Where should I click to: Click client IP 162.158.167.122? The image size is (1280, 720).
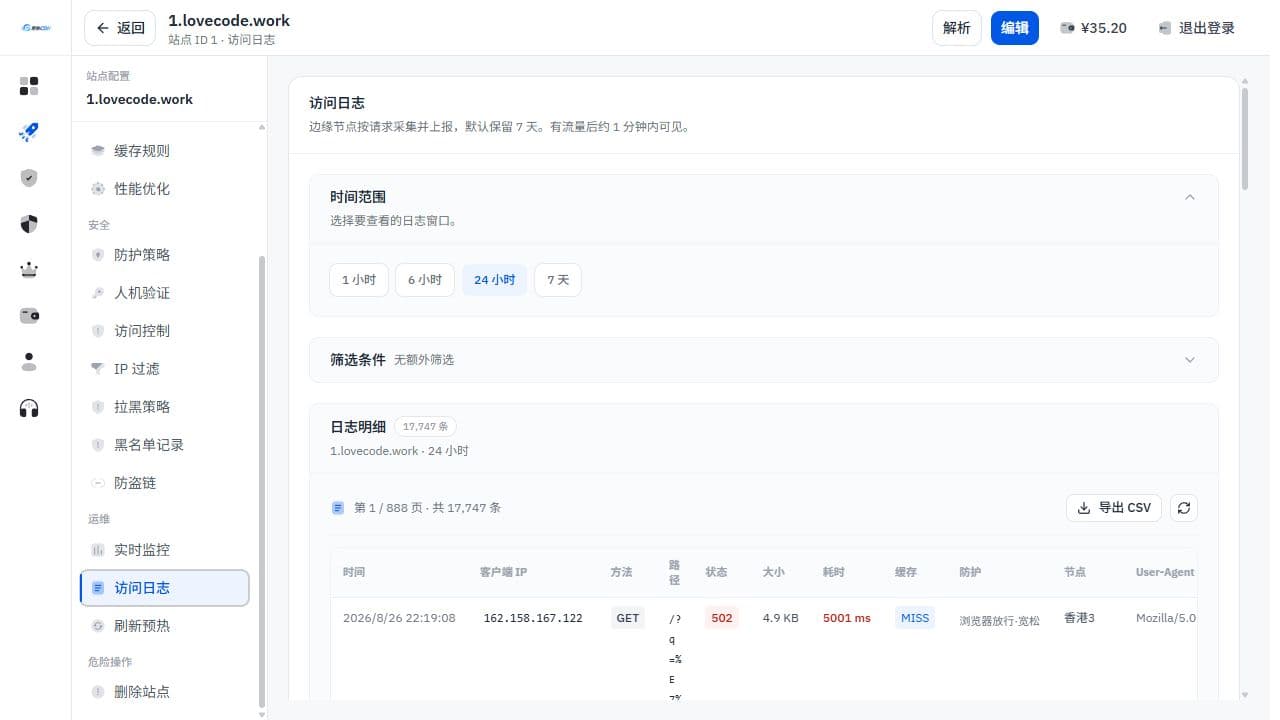pyautogui.click(x=533, y=618)
